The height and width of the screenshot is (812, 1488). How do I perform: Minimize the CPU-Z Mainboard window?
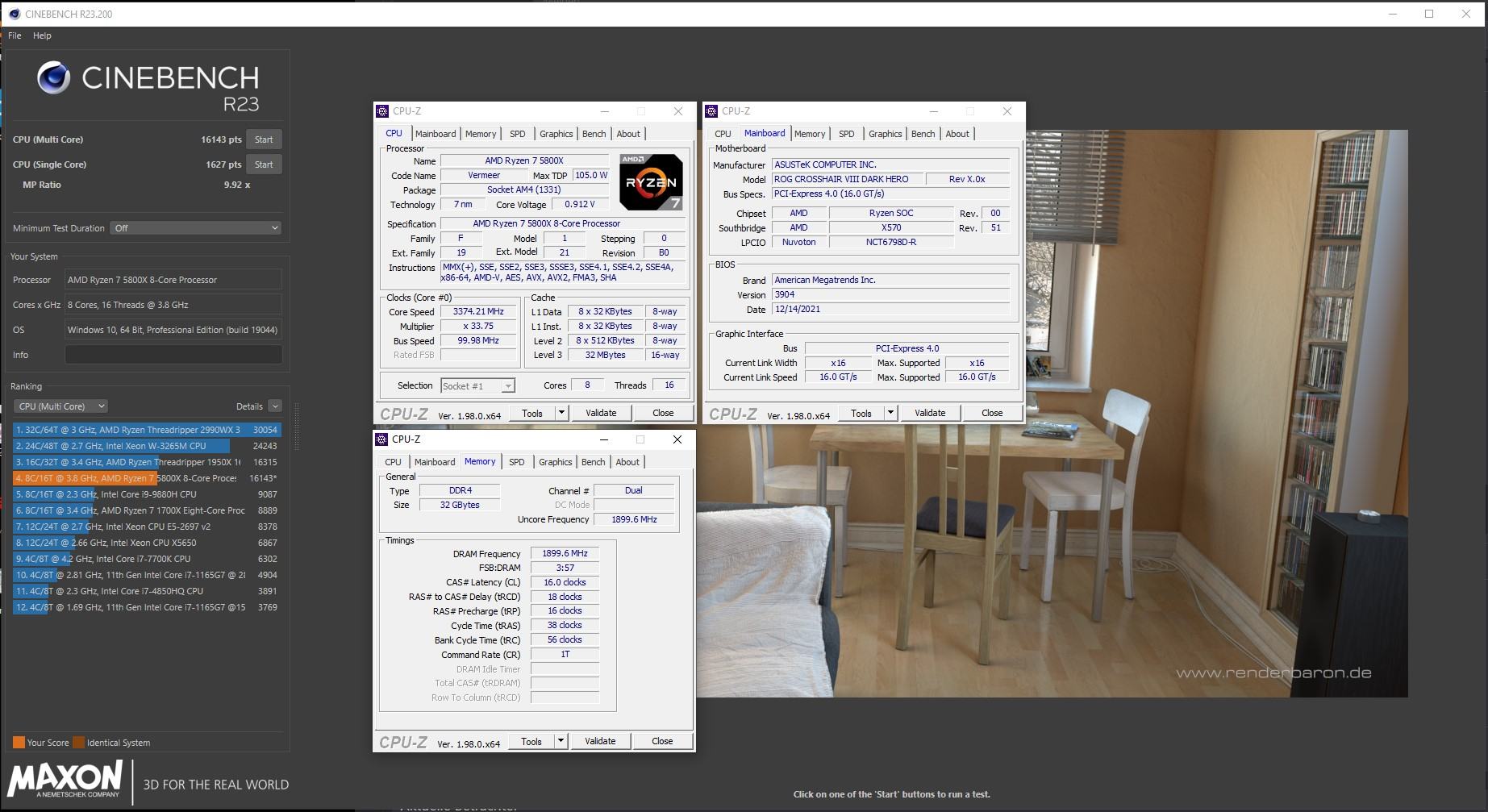coord(933,111)
